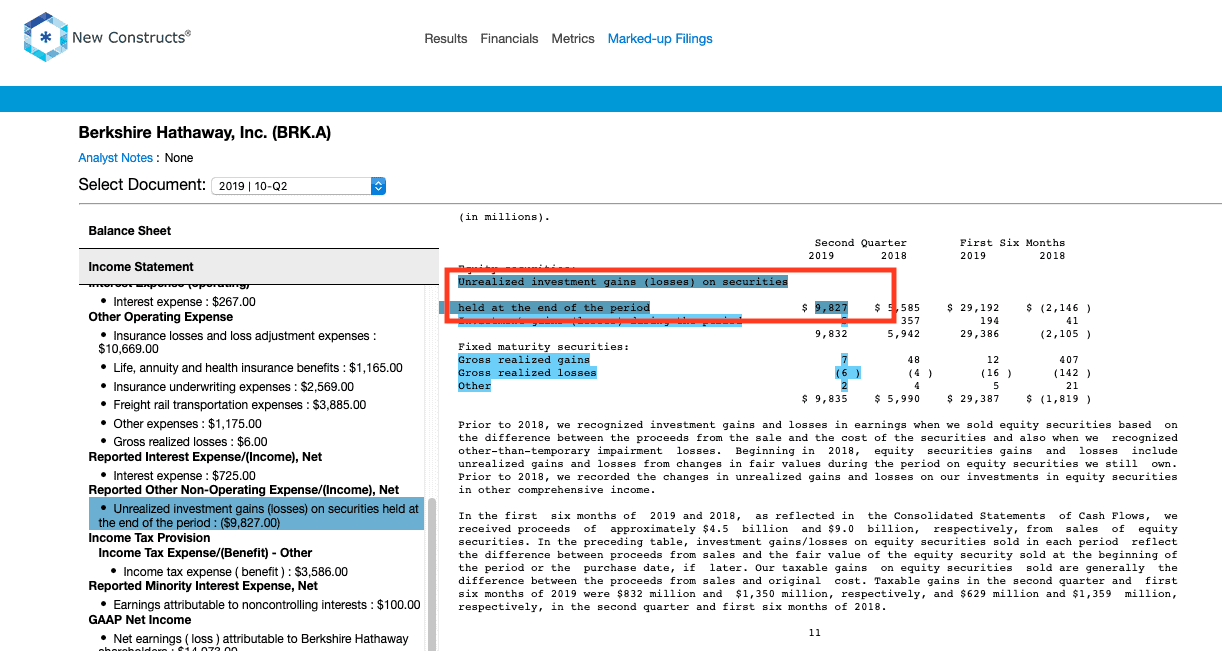Click the Berkshire Hathaway, Inc. (BRK.A) title
This screenshot has height=651, width=1222.
point(204,133)
